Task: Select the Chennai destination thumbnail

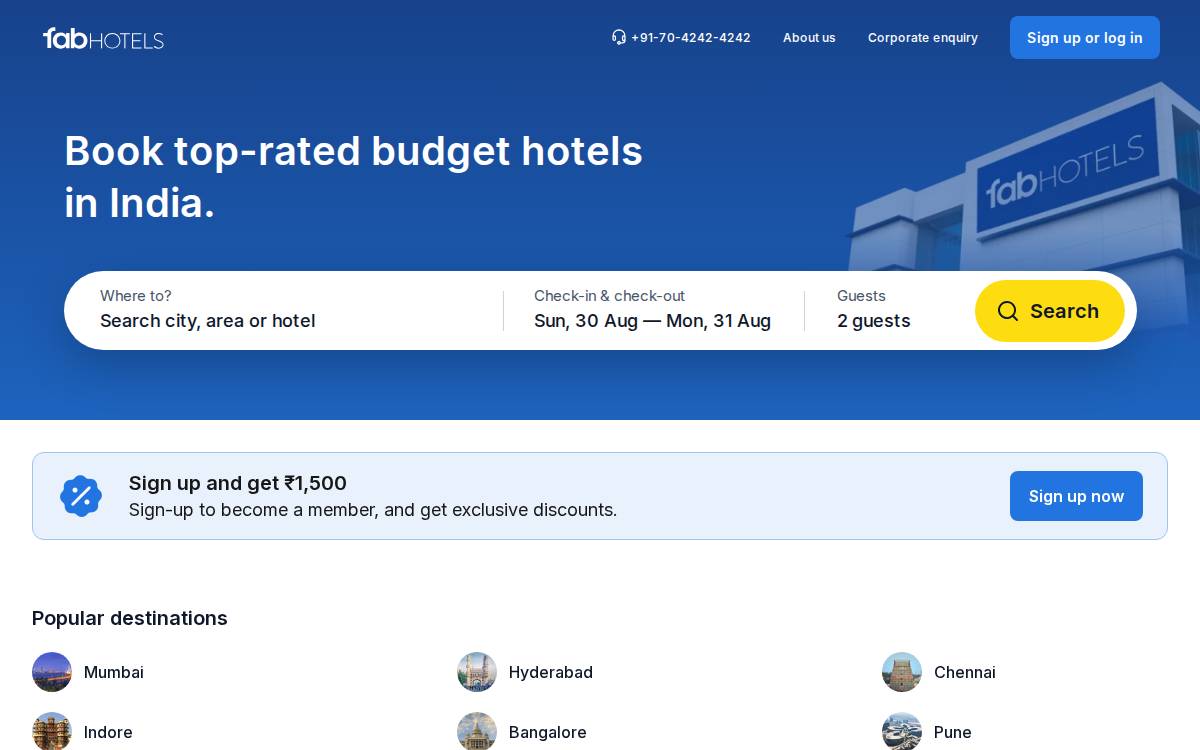Action: pyautogui.click(x=902, y=672)
